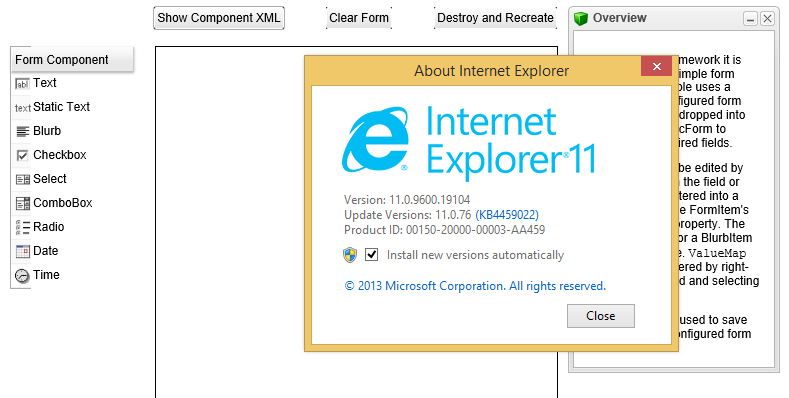This screenshot has height=398, width=789.
Task: Minimize the Overview window
Action: [x=750, y=19]
